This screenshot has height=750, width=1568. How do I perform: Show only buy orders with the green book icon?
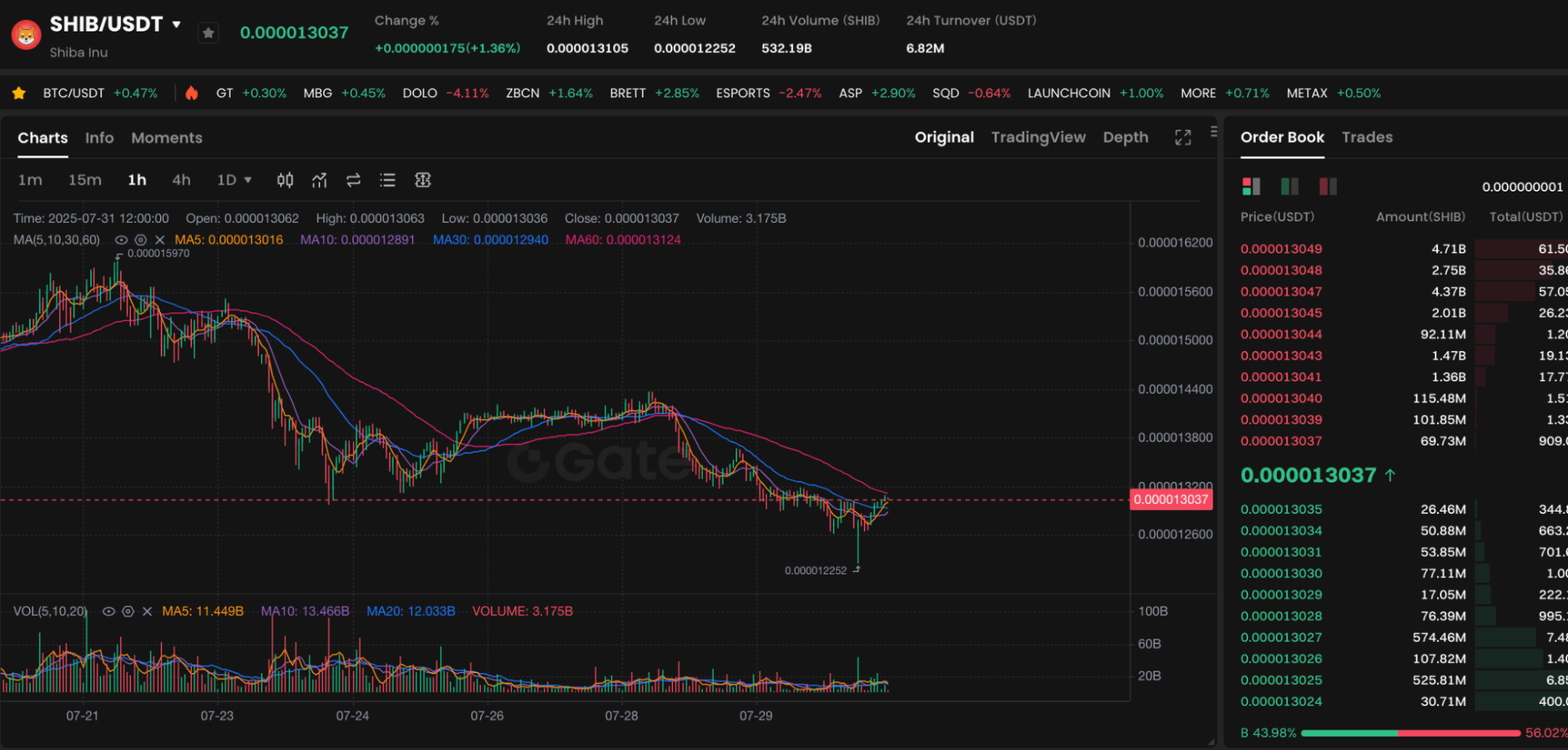[1290, 186]
